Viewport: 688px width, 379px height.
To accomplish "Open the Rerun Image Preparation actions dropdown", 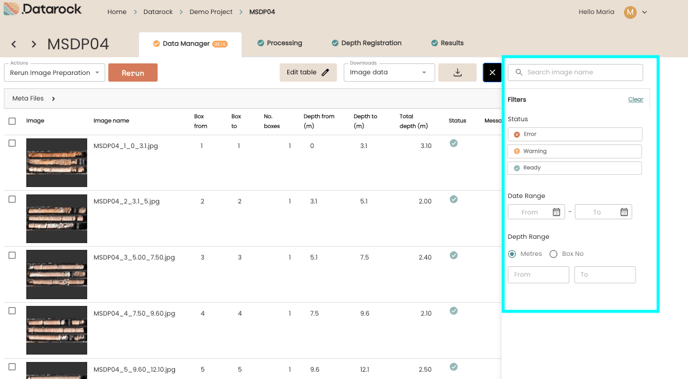I will coord(54,73).
